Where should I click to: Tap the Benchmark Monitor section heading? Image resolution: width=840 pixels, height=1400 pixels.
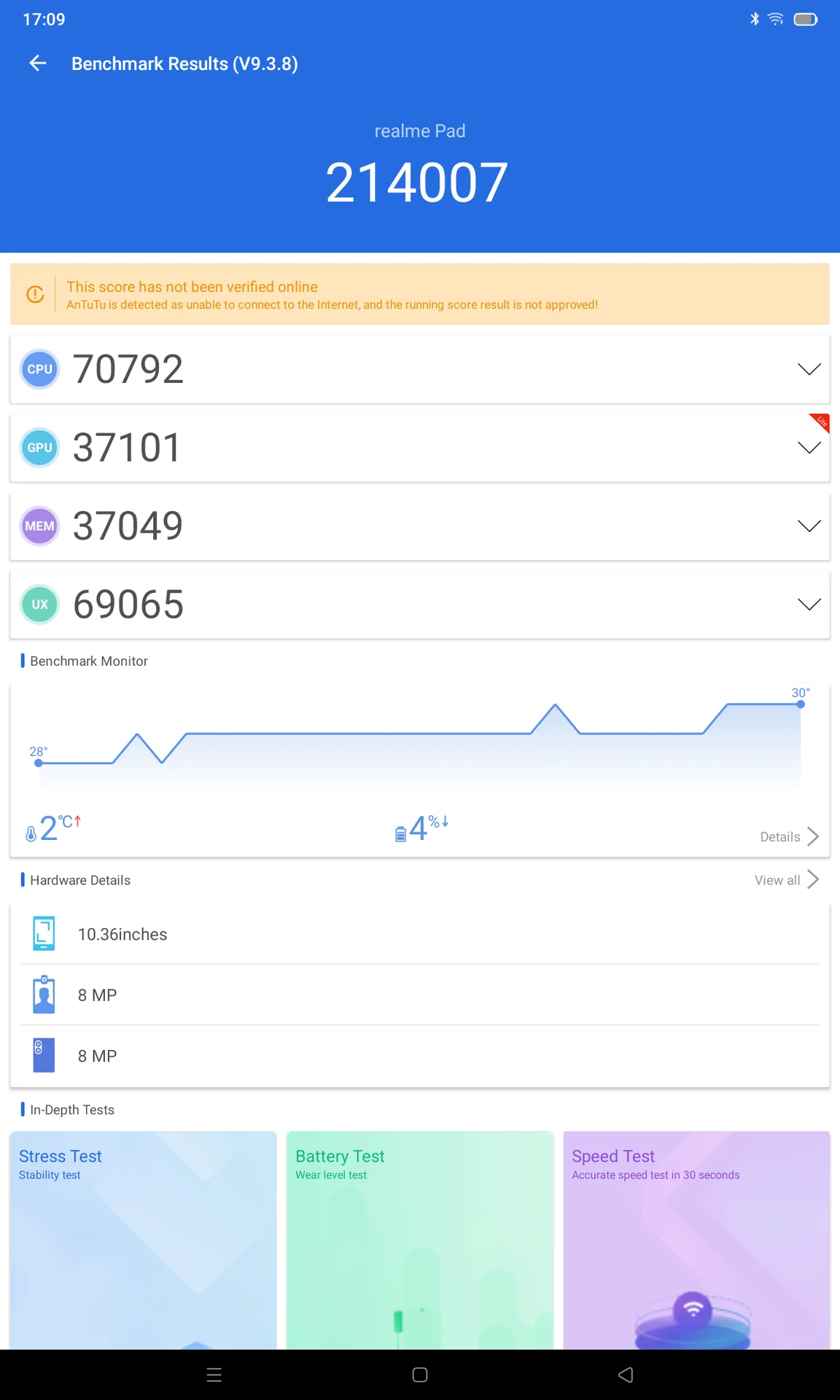[x=88, y=661]
